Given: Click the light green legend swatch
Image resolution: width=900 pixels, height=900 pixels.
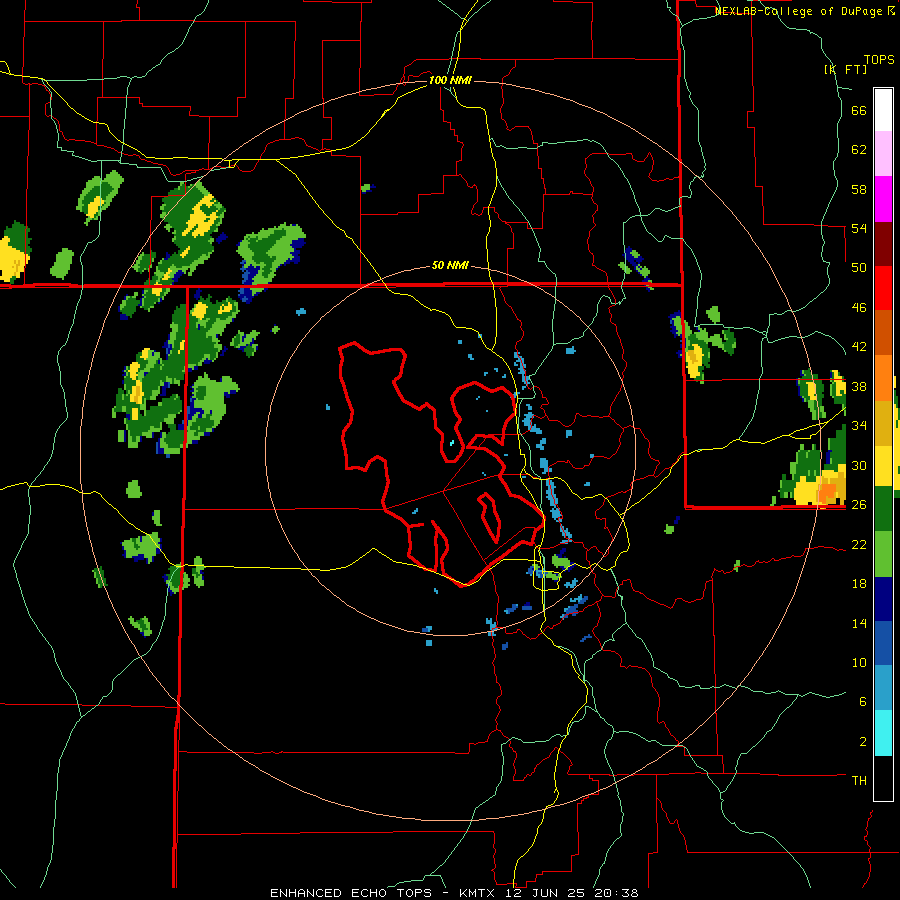Looking at the screenshot, I should (883, 555).
